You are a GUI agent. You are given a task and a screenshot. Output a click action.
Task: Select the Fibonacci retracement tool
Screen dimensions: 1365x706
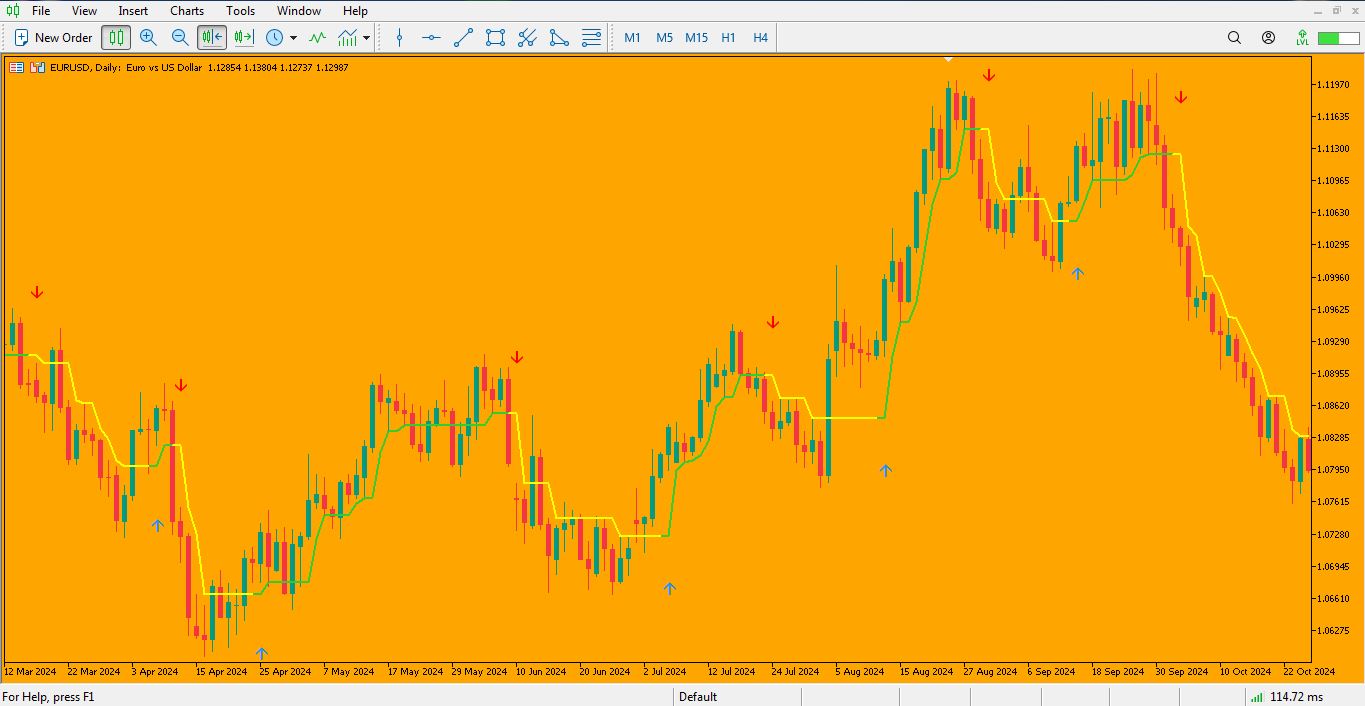591,38
